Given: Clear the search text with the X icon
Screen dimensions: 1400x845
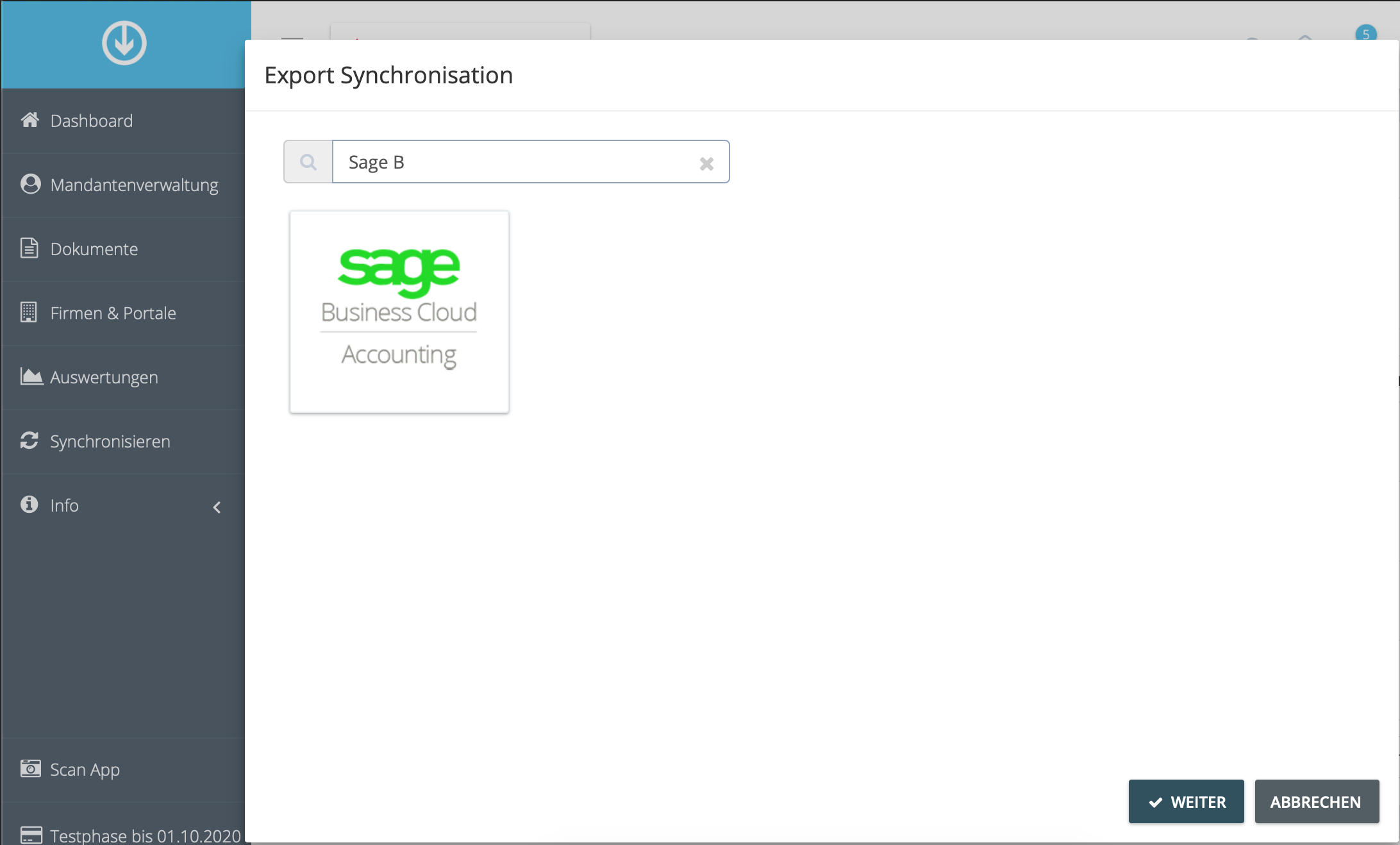Looking at the screenshot, I should pos(706,163).
